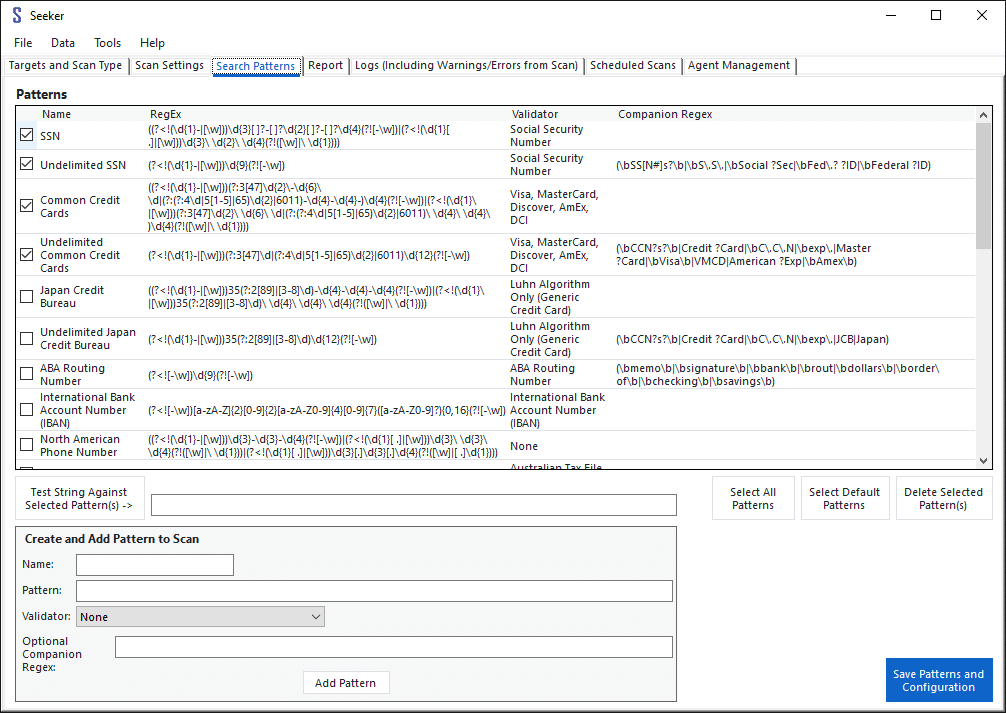Viewport: 1006px width, 713px height.
Task: Click the Companion Regex column header
Action: point(665,114)
